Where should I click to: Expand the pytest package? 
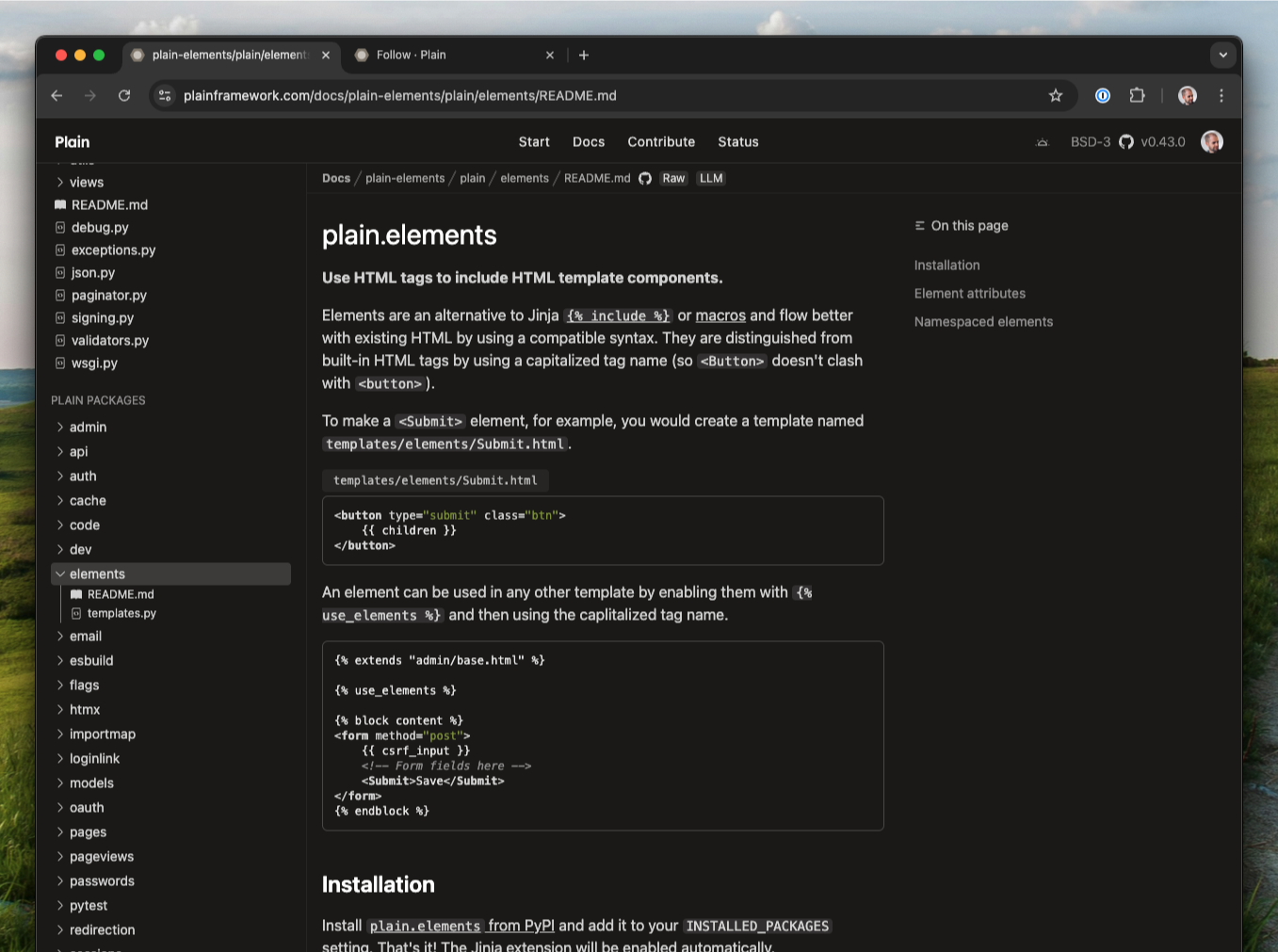pyautogui.click(x=89, y=905)
